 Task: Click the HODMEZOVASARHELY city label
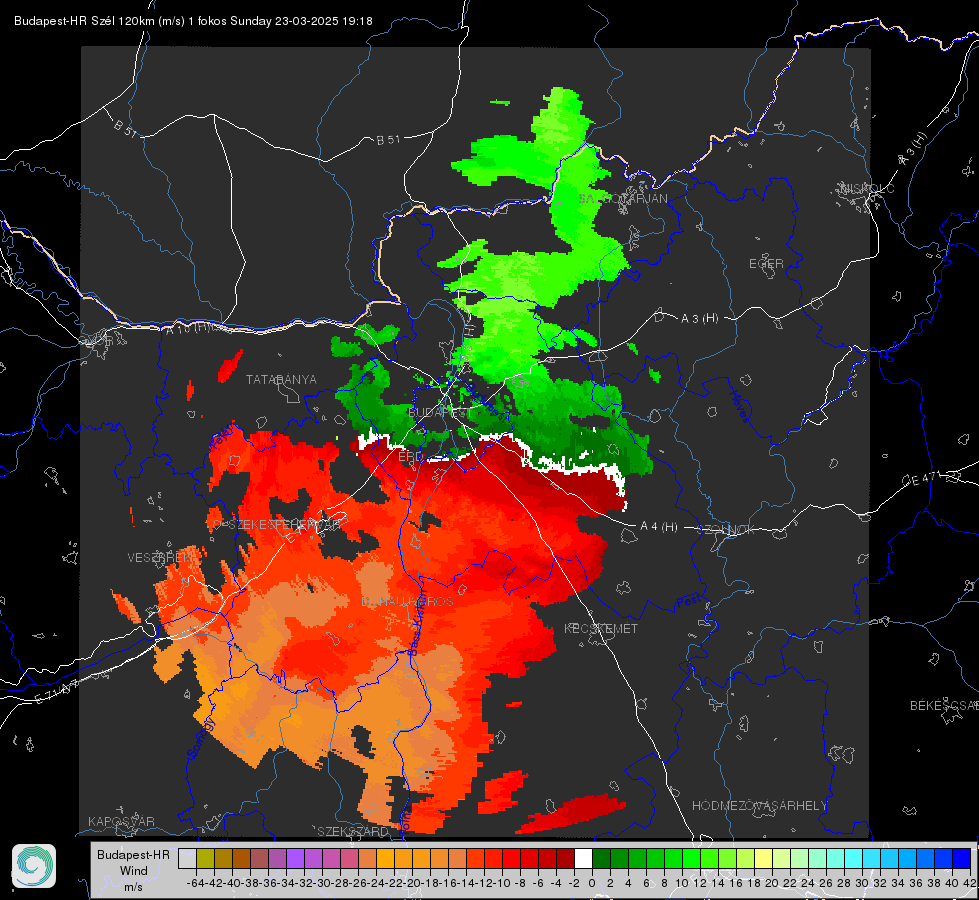pos(759,805)
